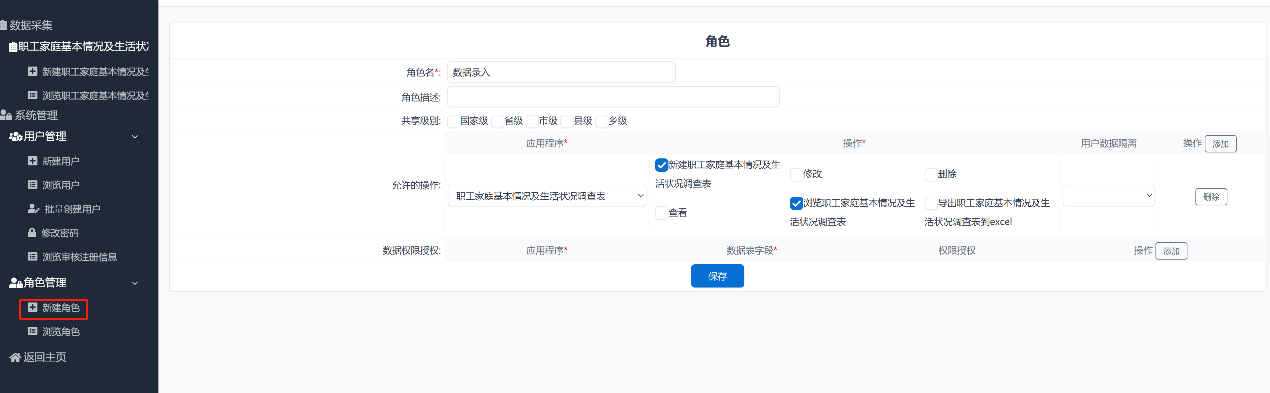Select 浏览角色 in sidebar

coord(60,332)
